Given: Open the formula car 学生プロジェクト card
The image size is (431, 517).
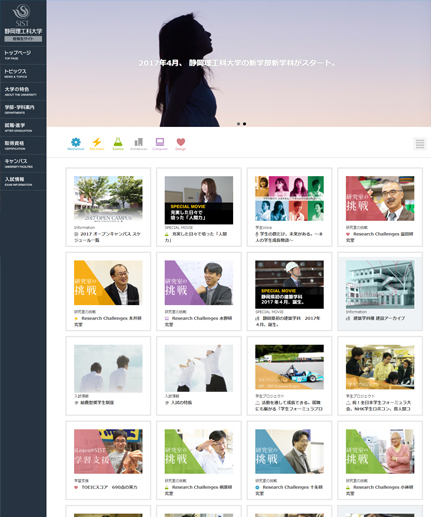Looking at the screenshot, I should point(289,376).
